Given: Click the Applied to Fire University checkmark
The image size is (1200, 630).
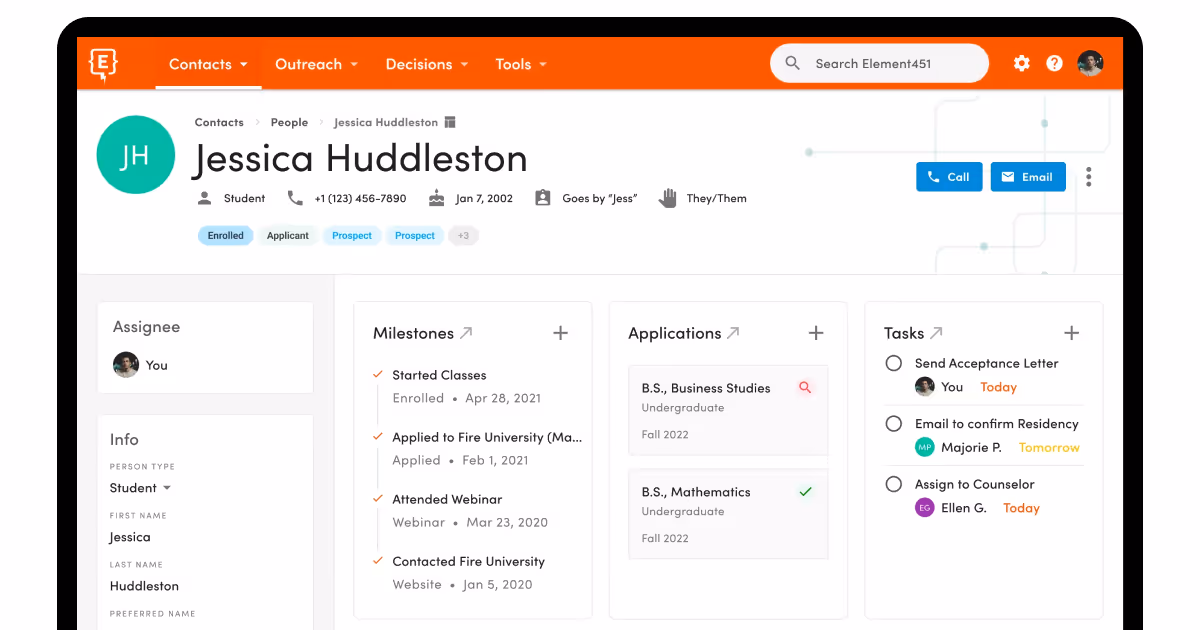Looking at the screenshot, I should click(x=378, y=436).
